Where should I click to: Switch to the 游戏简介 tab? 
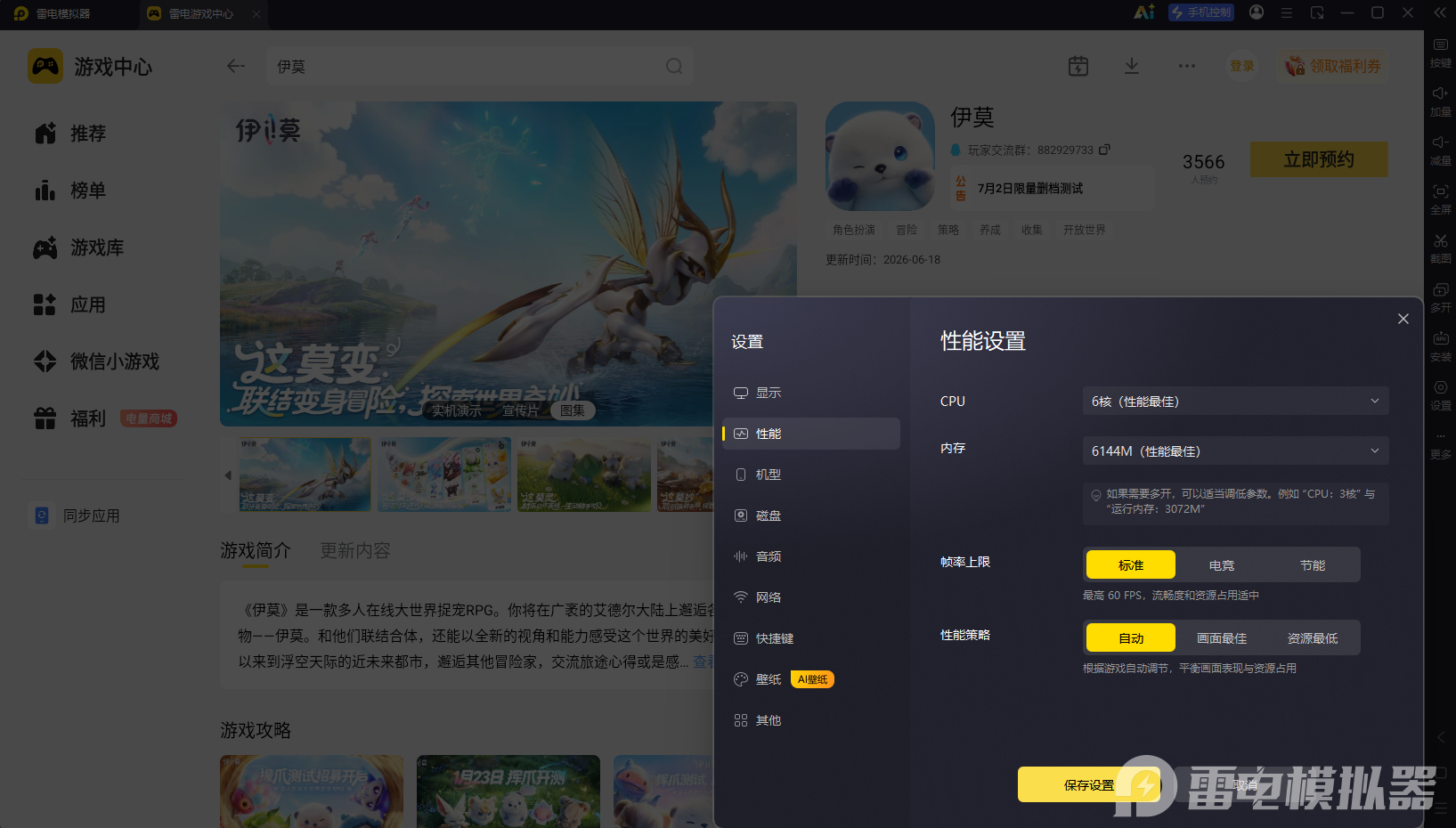[256, 551]
